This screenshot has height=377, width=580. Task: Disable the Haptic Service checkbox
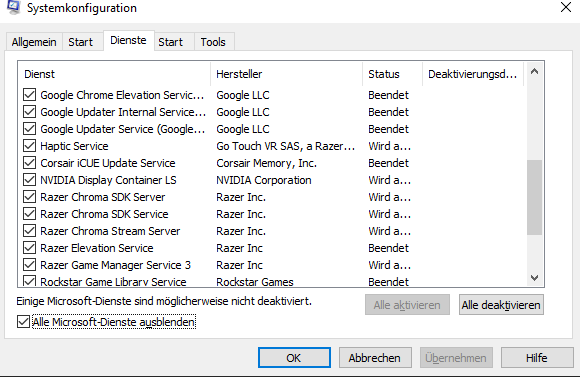30,146
